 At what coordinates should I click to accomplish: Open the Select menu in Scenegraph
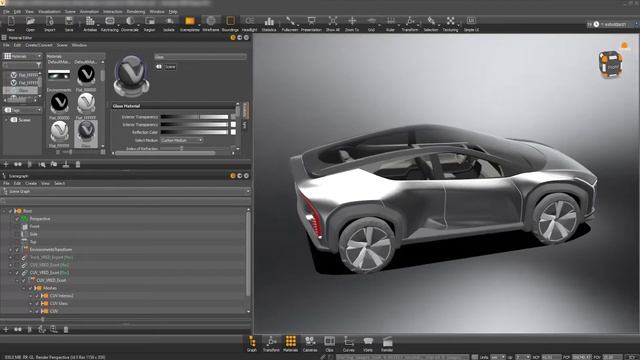(60, 183)
